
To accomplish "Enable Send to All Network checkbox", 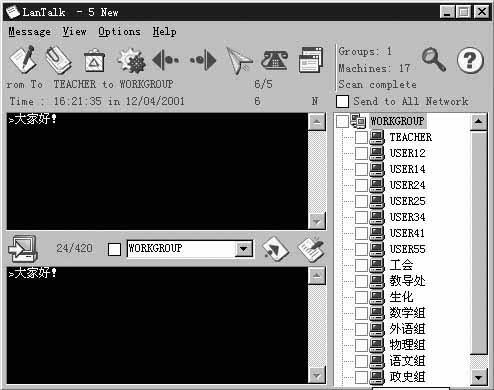I will (342, 101).
